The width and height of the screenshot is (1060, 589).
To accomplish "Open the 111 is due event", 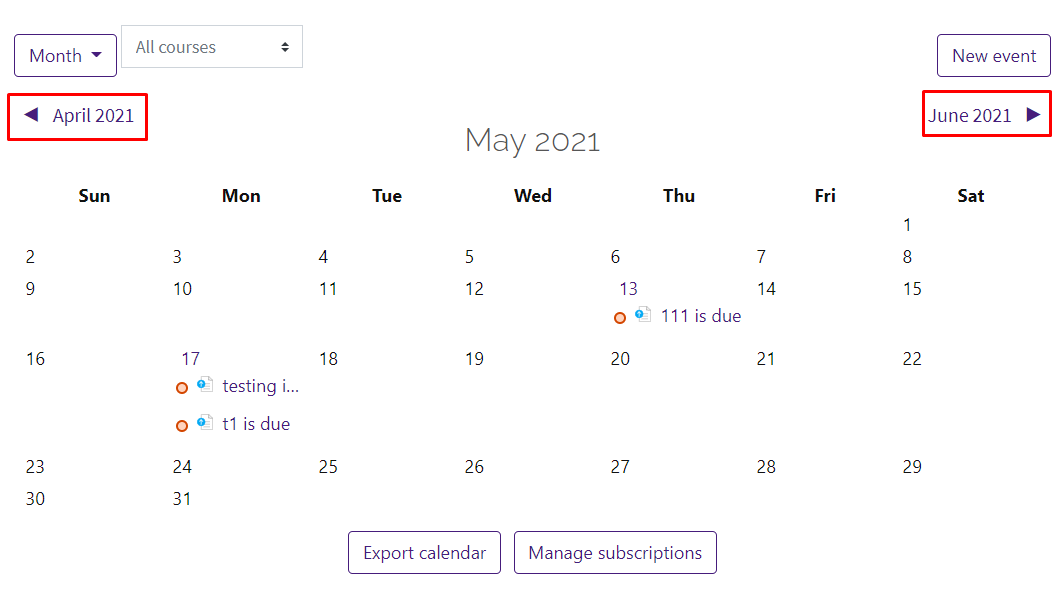I will 701,316.
